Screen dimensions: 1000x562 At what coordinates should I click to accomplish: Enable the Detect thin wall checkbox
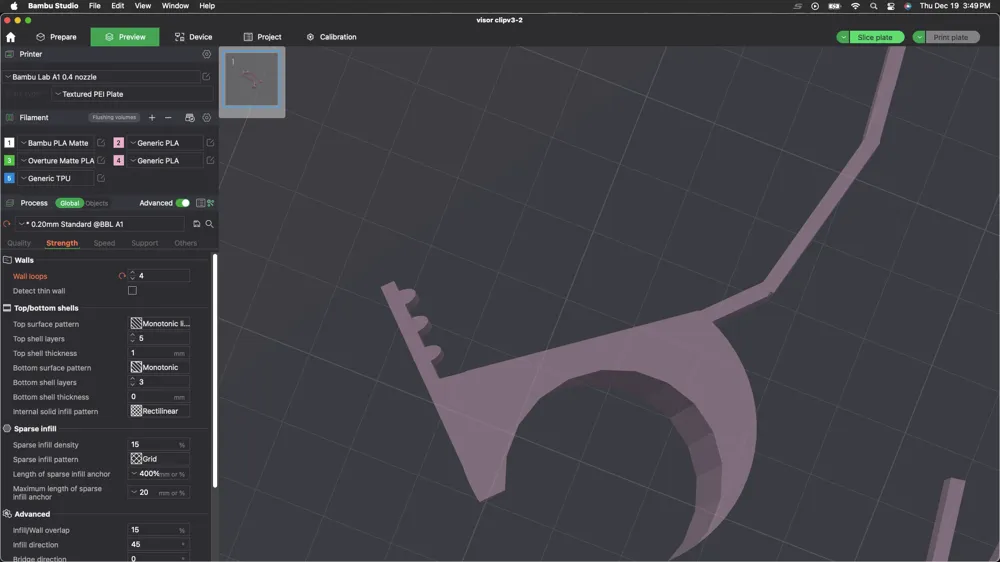(x=132, y=290)
